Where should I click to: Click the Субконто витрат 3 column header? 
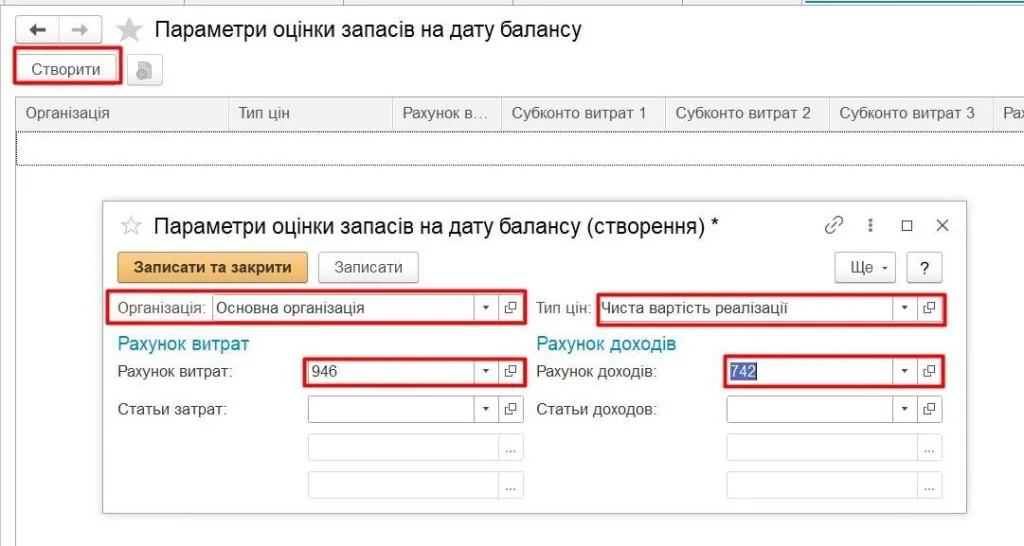[x=911, y=113]
